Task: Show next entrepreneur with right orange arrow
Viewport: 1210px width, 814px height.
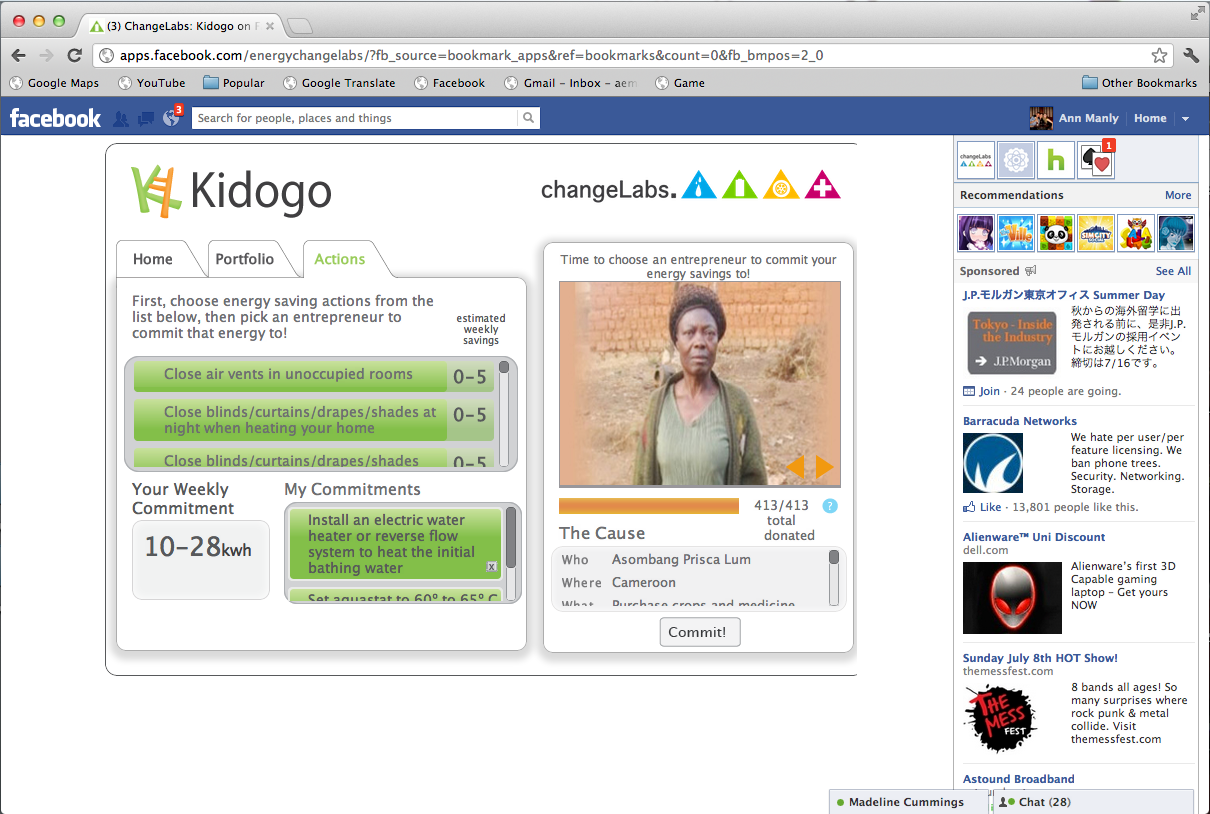Action: coord(824,467)
